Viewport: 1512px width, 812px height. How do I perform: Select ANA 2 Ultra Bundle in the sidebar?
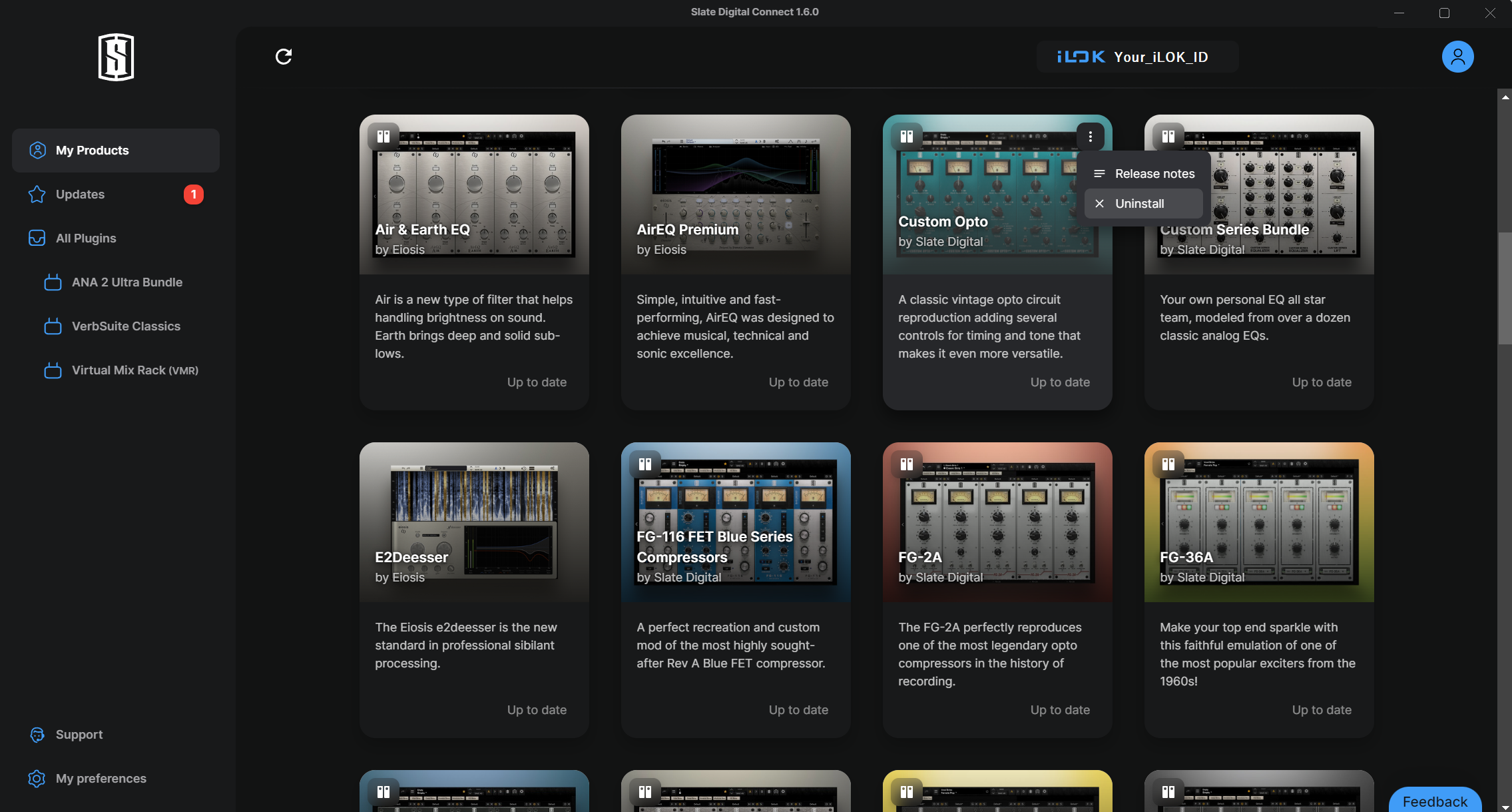(x=126, y=282)
